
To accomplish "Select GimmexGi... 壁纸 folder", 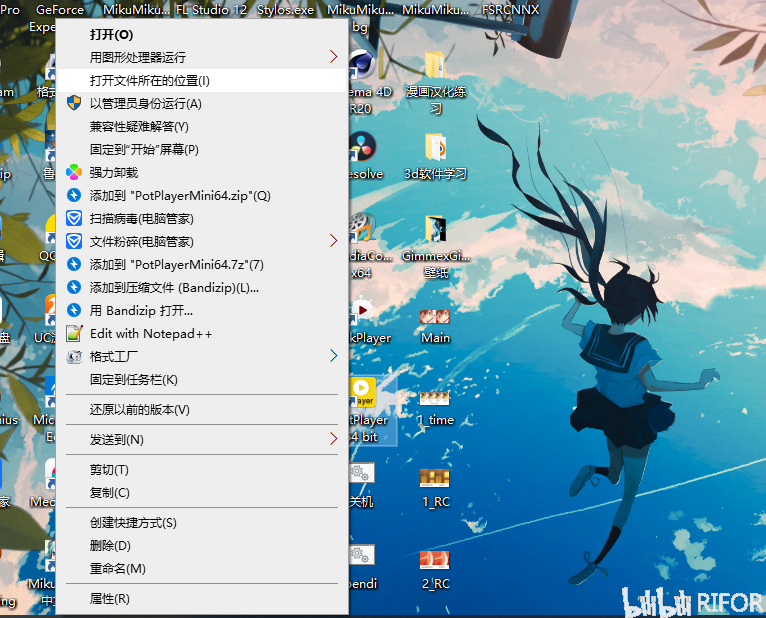I will click(435, 229).
